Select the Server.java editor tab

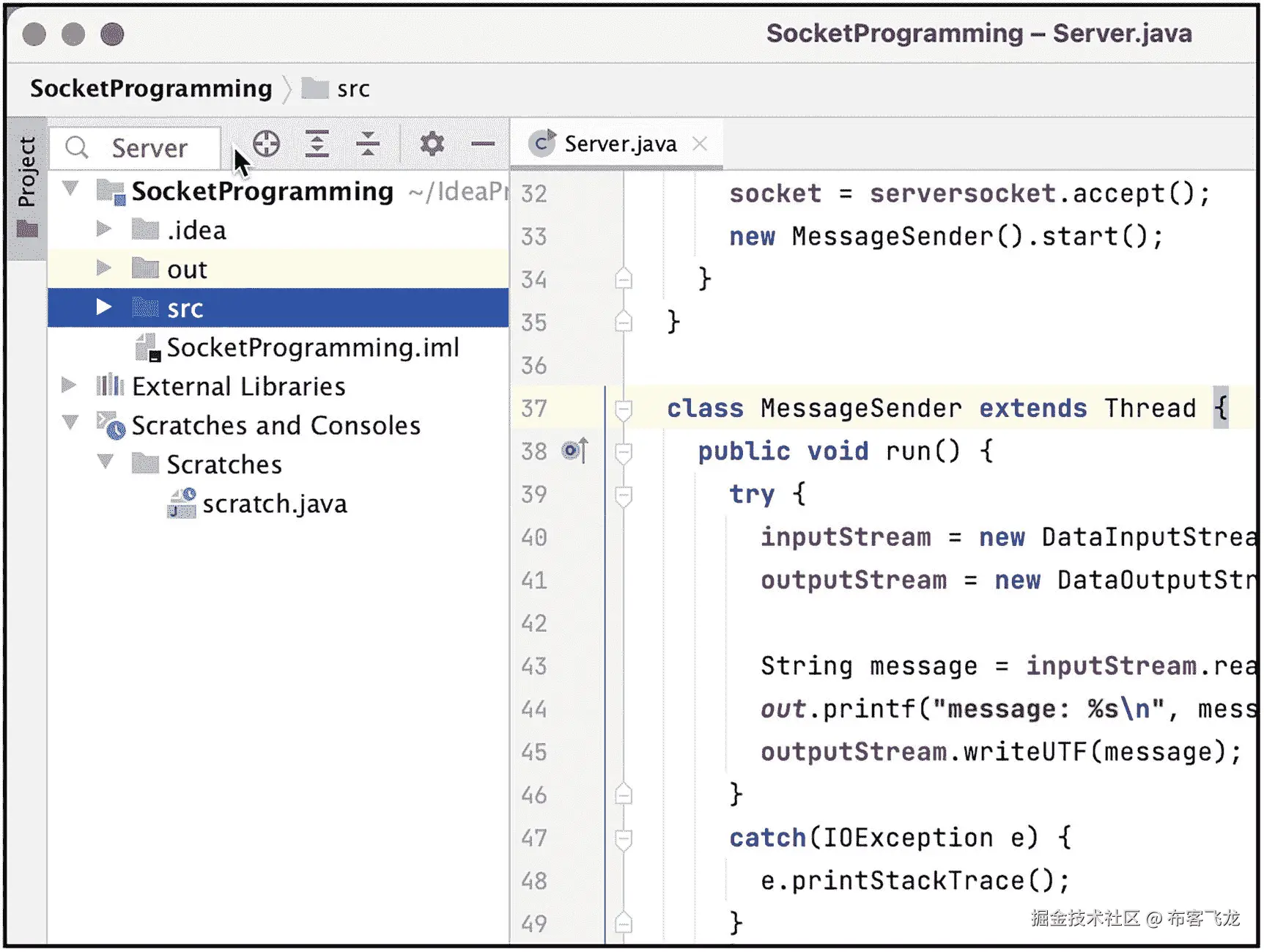click(617, 144)
